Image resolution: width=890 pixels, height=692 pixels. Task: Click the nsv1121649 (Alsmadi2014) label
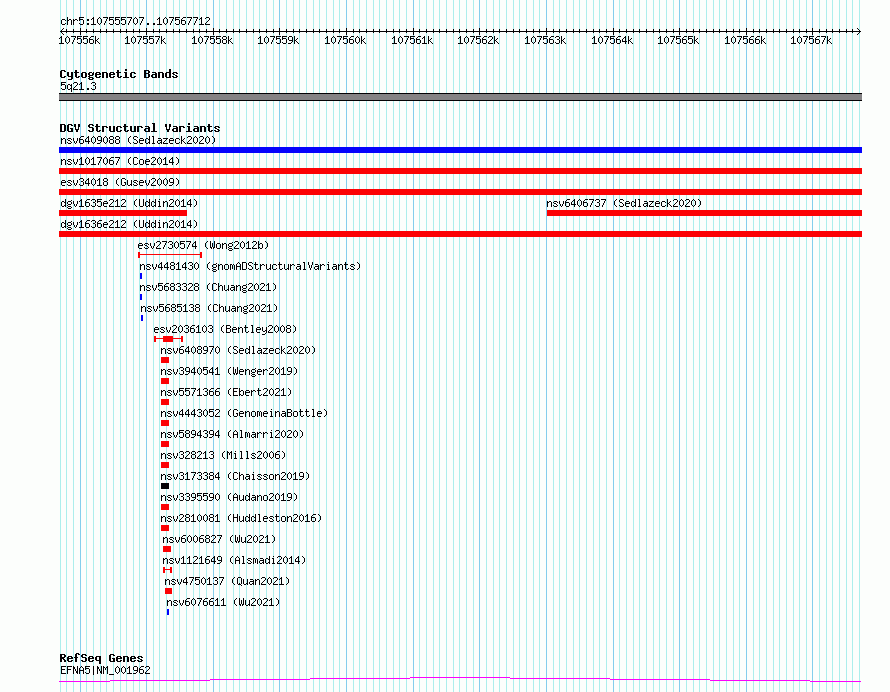pyautogui.click(x=234, y=560)
